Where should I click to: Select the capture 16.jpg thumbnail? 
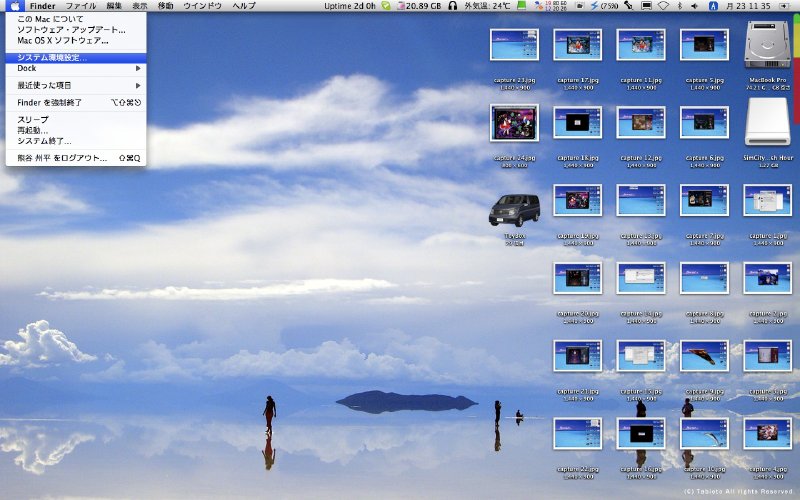641,434
